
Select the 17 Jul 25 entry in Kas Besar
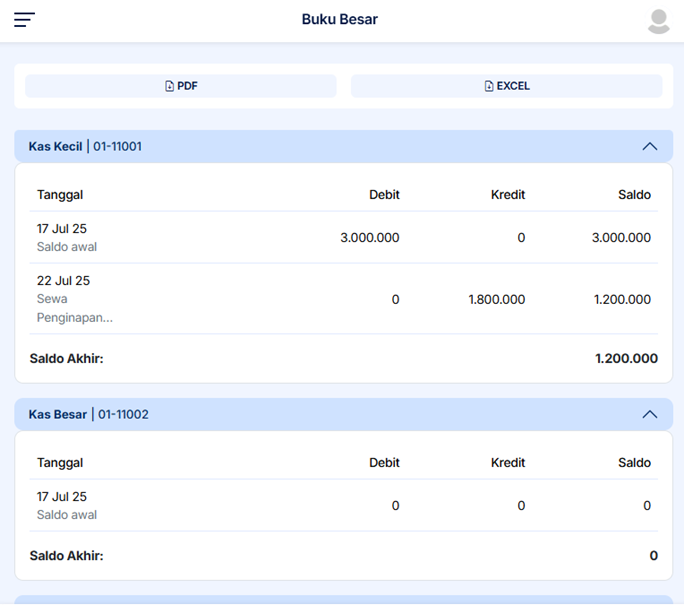click(x=62, y=497)
